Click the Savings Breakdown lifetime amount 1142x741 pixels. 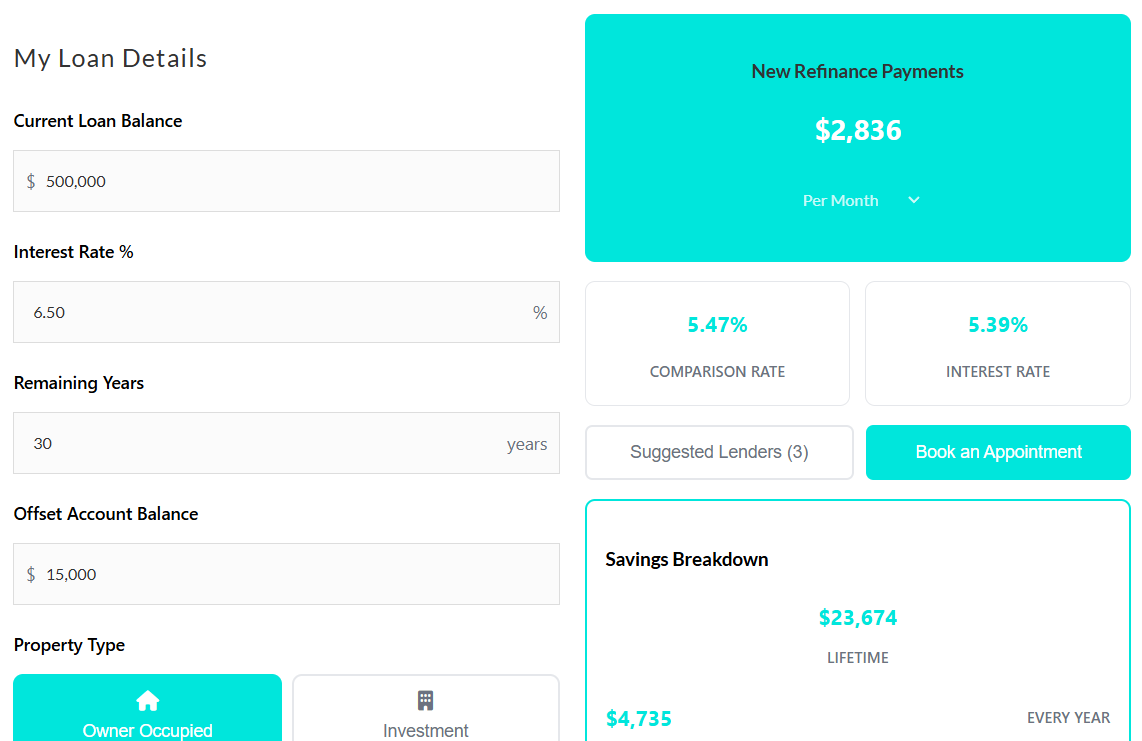click(858, 618)
